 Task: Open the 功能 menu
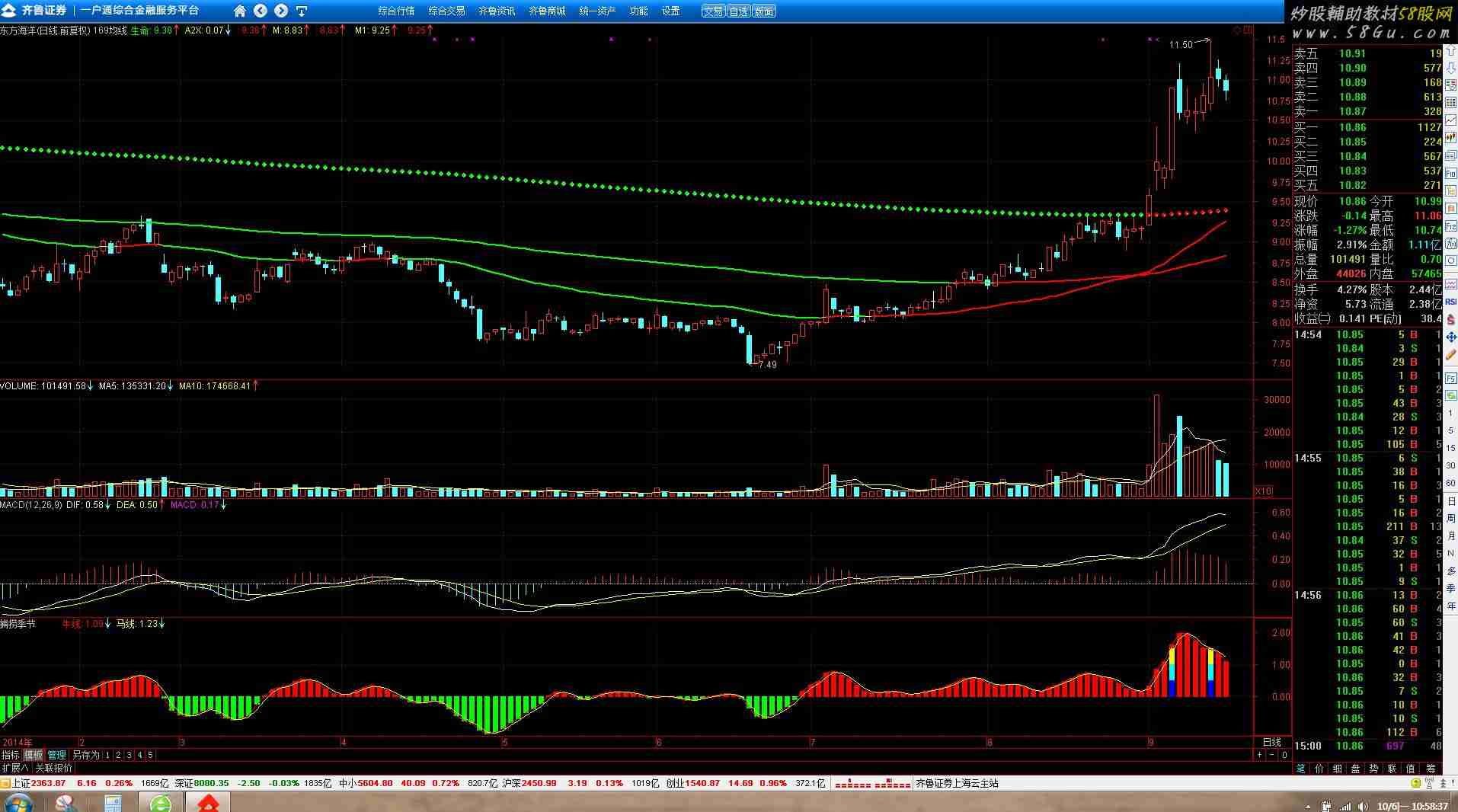click(x=638, y=11)
